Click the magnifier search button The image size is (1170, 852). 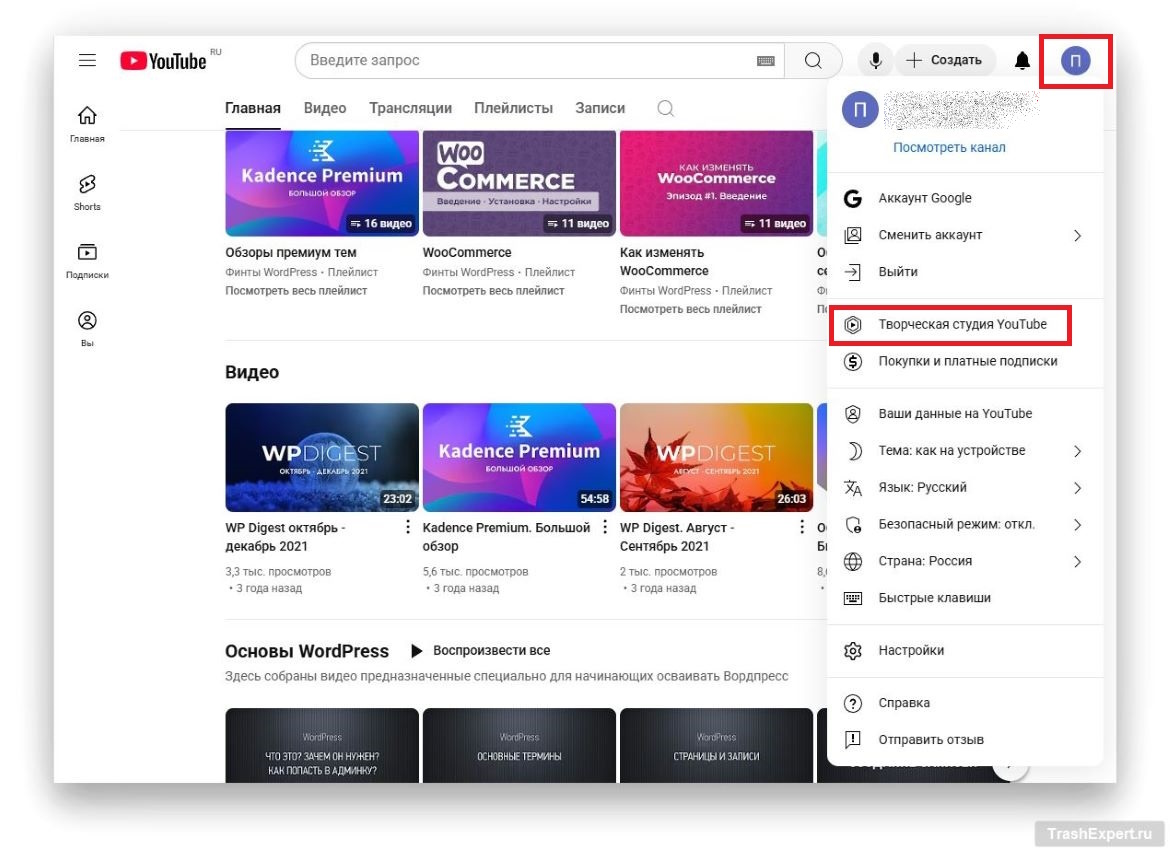pos(813,60)
